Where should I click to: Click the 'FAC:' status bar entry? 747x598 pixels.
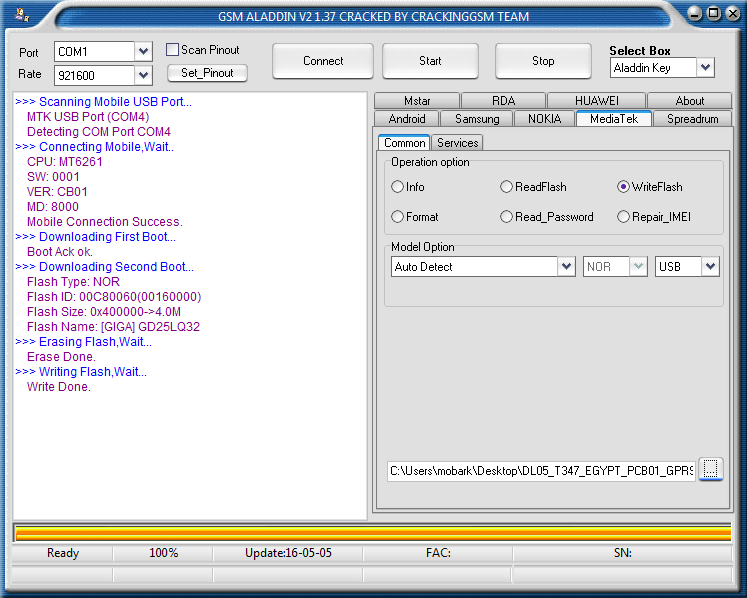coord(438,553)
